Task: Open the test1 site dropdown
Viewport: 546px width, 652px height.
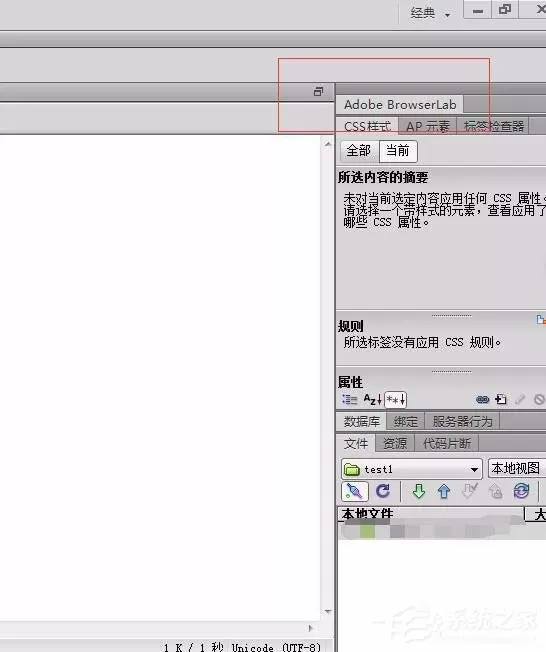Action: point(412,469)
